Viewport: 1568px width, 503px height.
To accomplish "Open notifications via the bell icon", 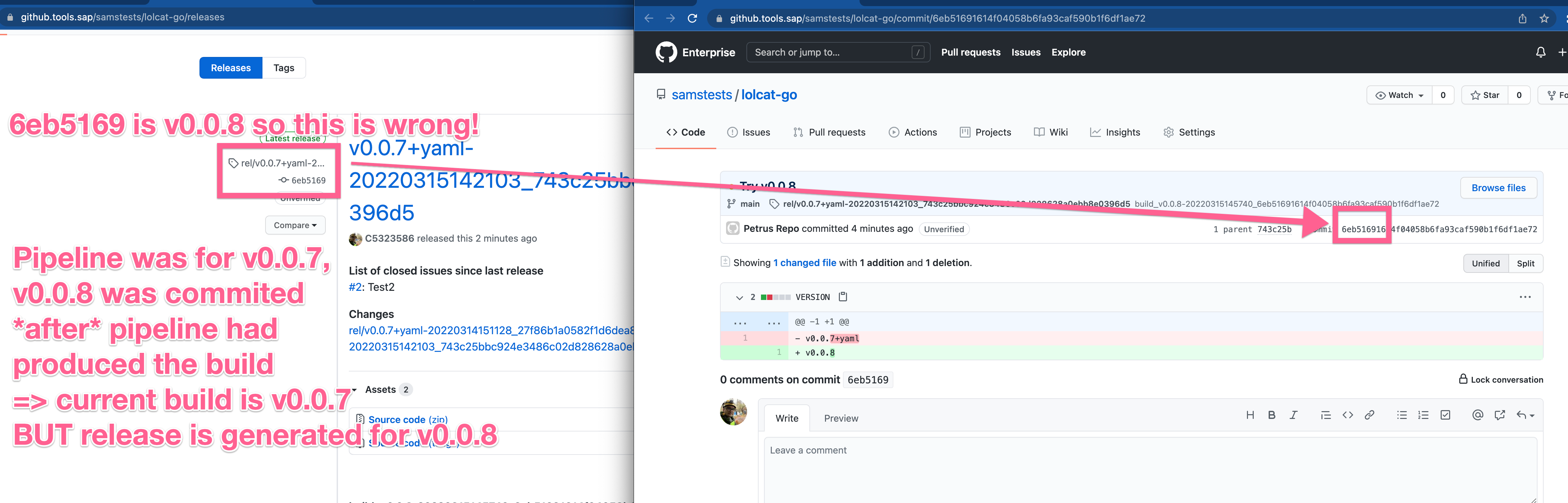I will coord(1541,52).
